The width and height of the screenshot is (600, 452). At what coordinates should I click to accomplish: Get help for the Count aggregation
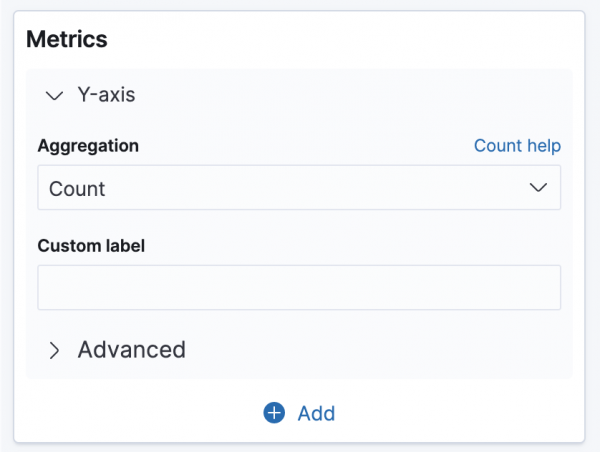pyautogui.click(x=517, y=146)
